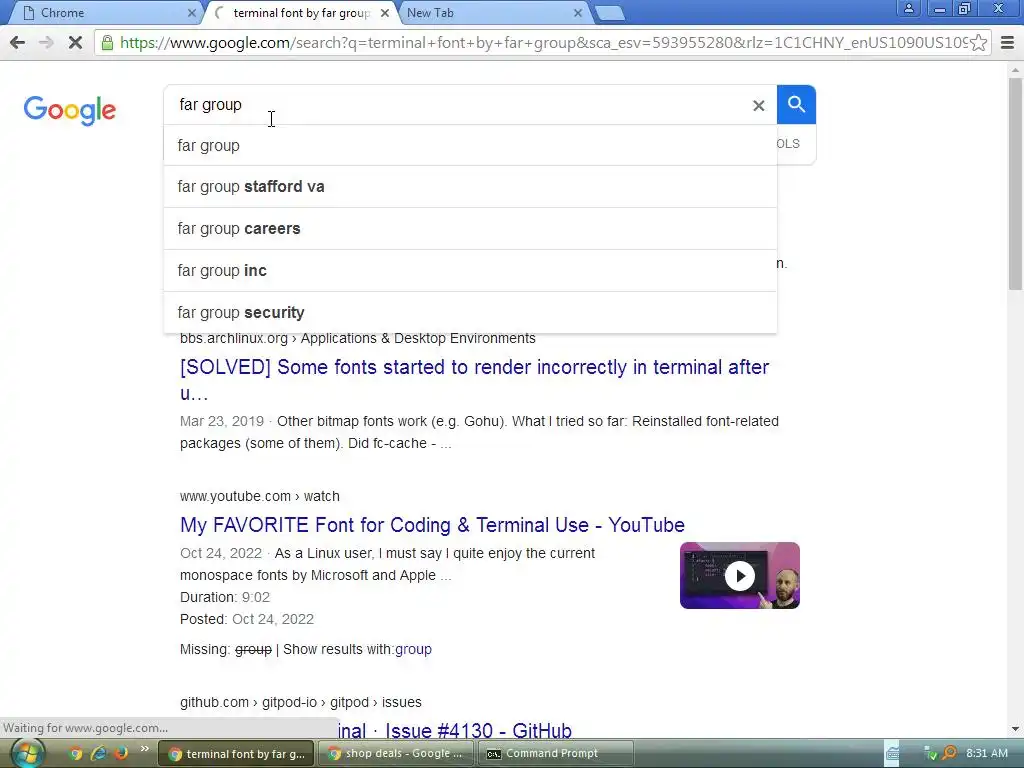This screenshot has width=1024, height=768.
Task: Launch Chrome from quick launch
Action: [75, 754]
